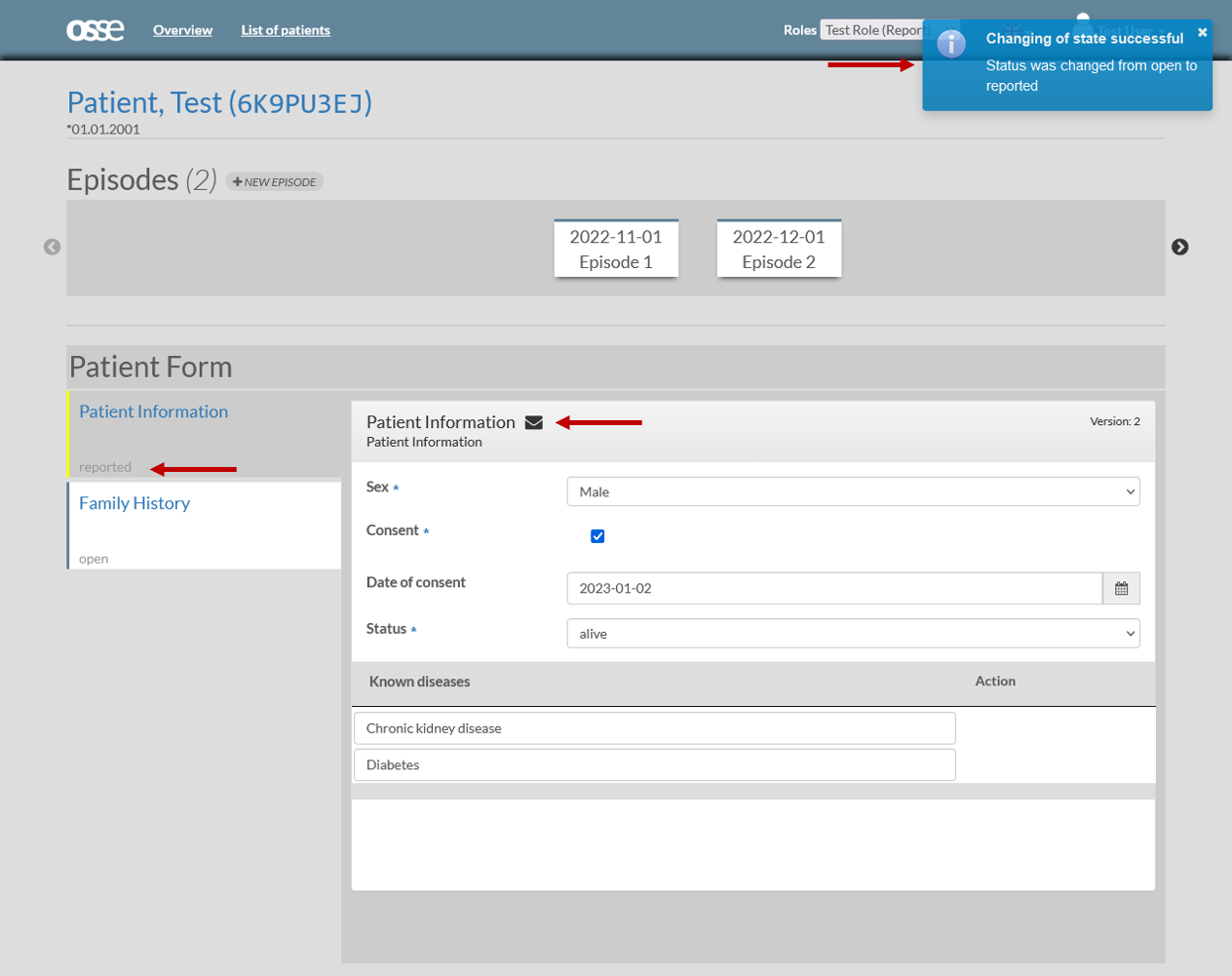
Task: Open the Status dropdown showing alive
Action: pyautogui.click(x=853, y=634)
